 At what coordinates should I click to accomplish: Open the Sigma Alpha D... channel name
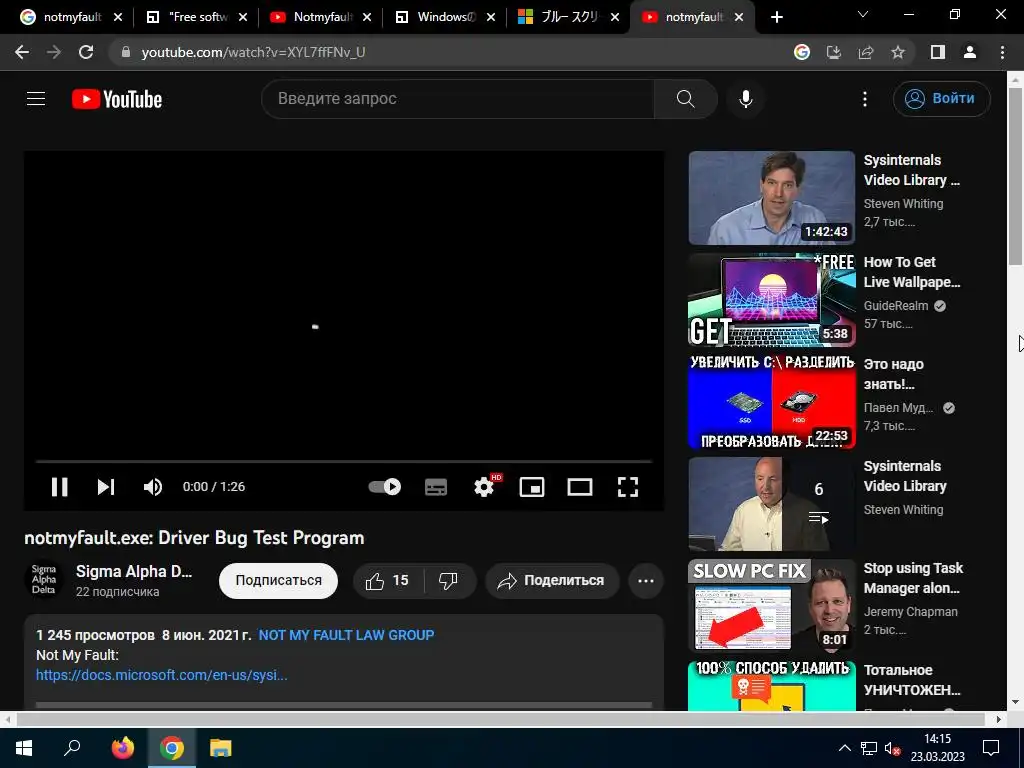click(x=134, y=571)
